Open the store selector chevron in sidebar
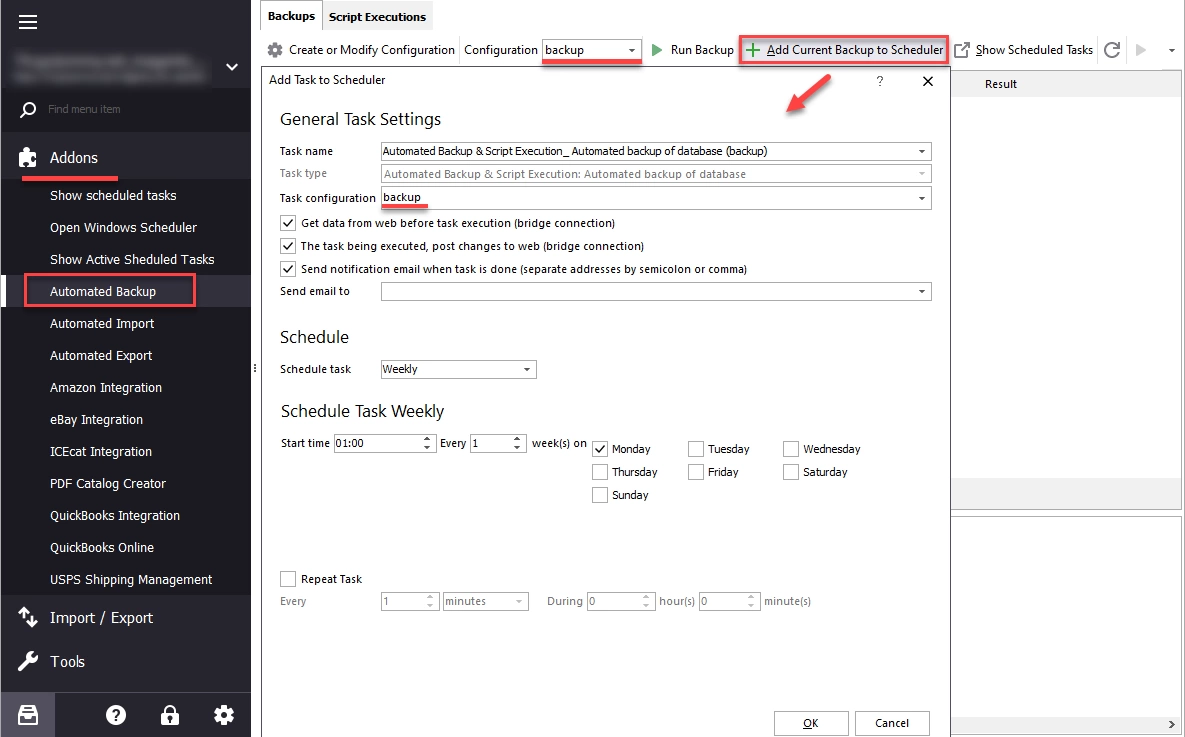 point(232,67)
